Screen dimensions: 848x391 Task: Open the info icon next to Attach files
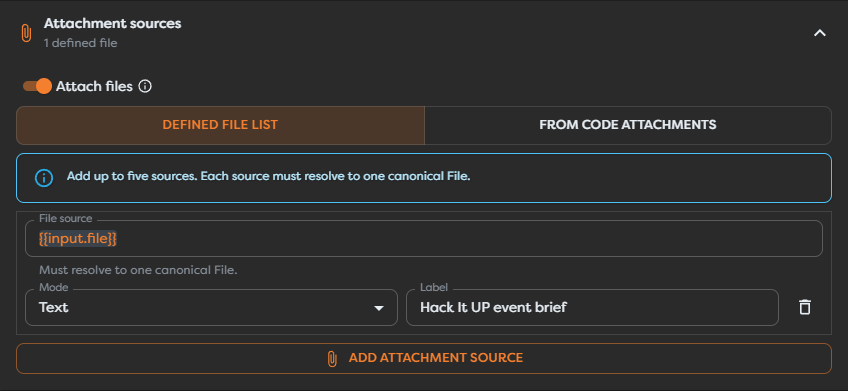click(x=145, y=86)
